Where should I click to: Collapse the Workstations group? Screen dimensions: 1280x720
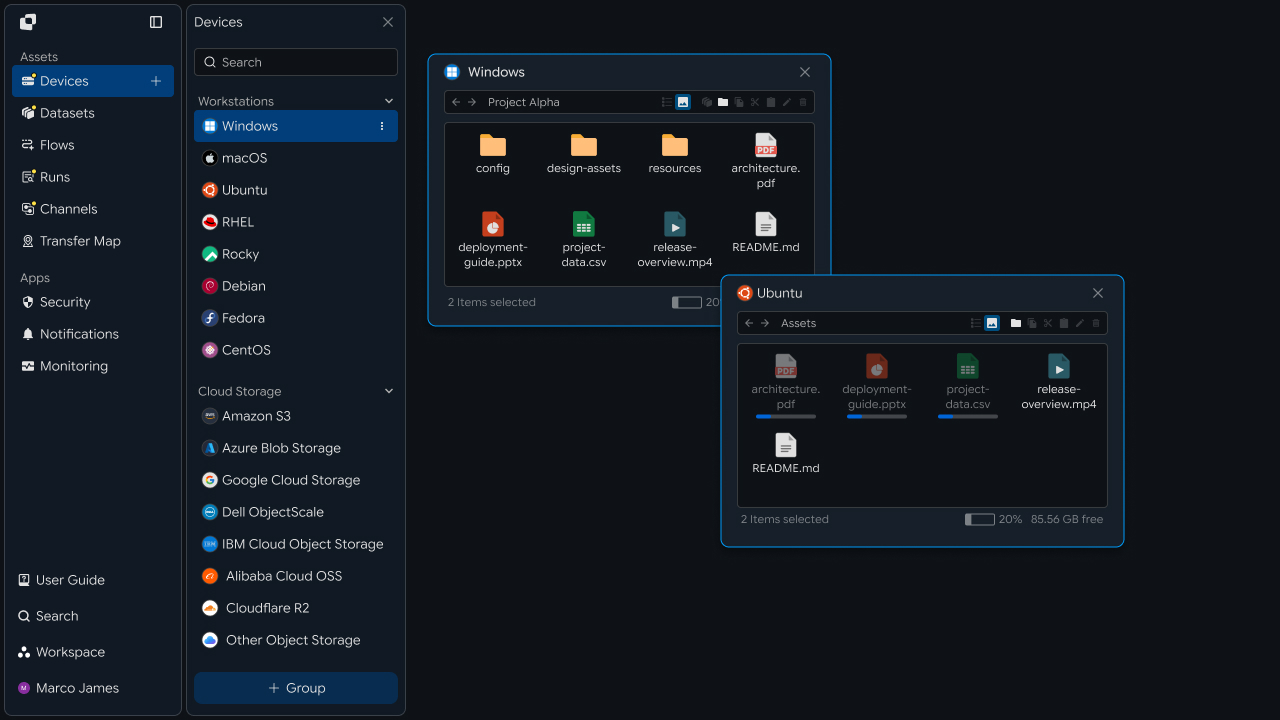click(389, 101)
